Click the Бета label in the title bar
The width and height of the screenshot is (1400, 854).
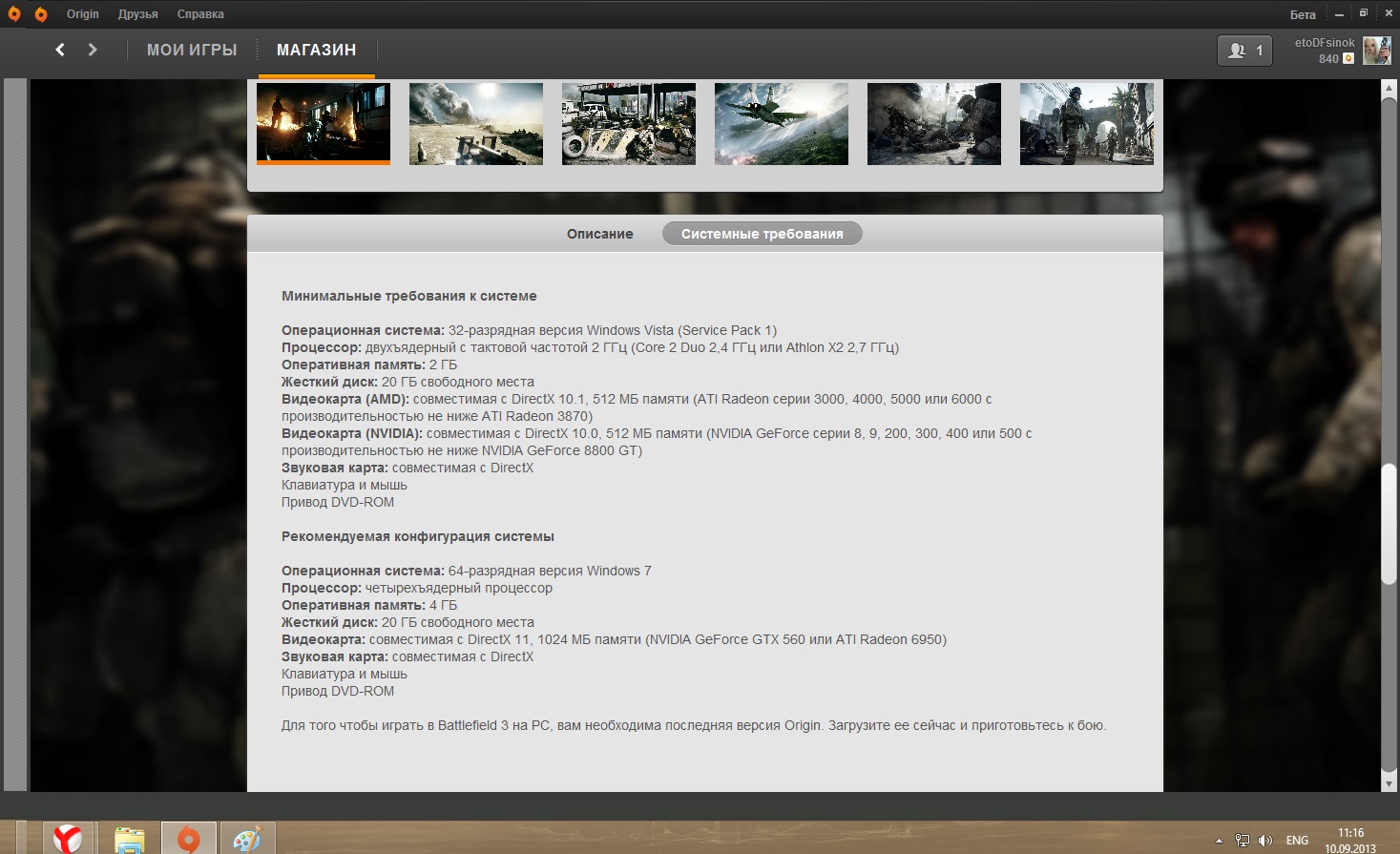click(1303, 14)
